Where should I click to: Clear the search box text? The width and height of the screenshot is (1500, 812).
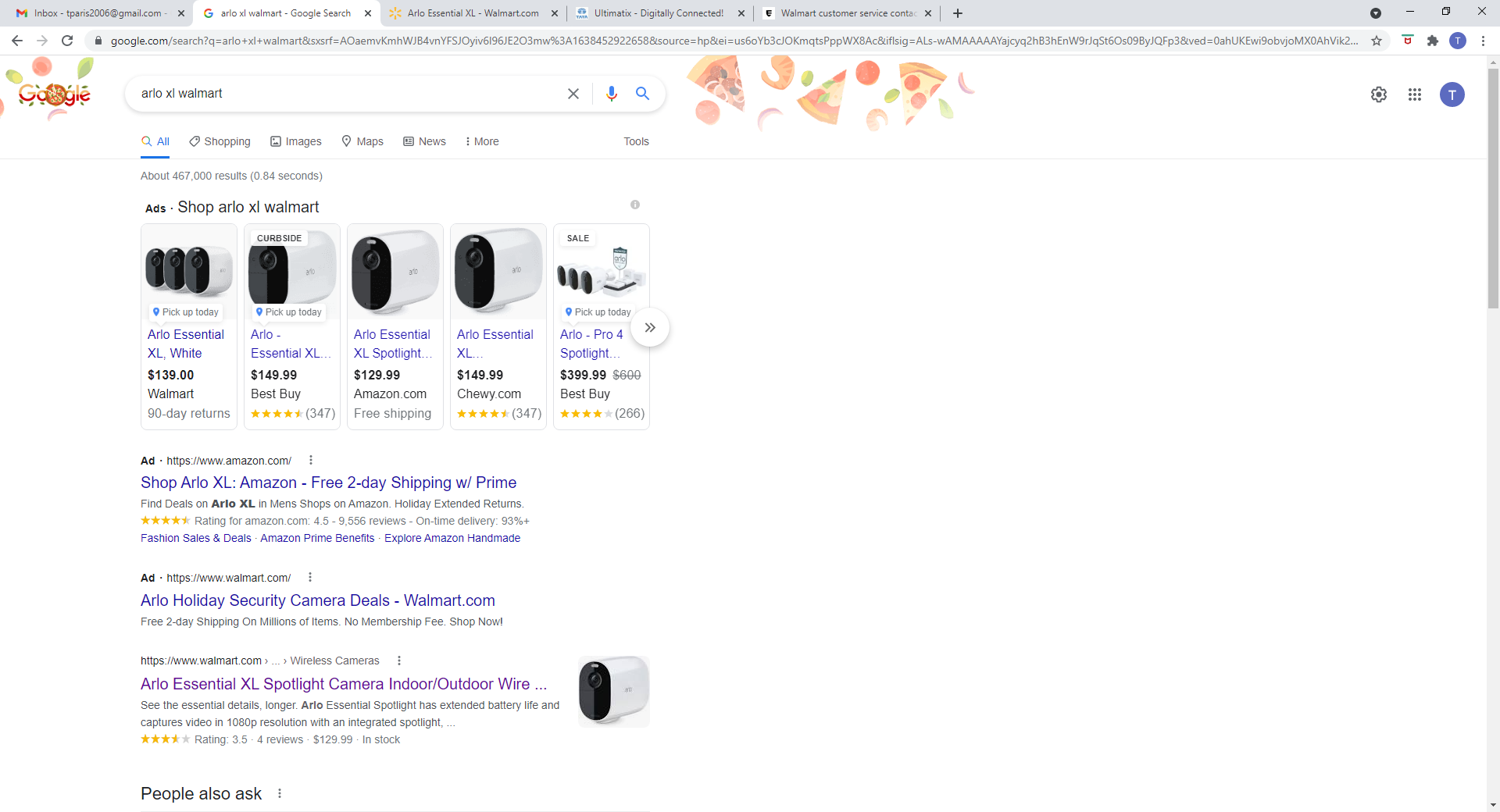[573, 94]
